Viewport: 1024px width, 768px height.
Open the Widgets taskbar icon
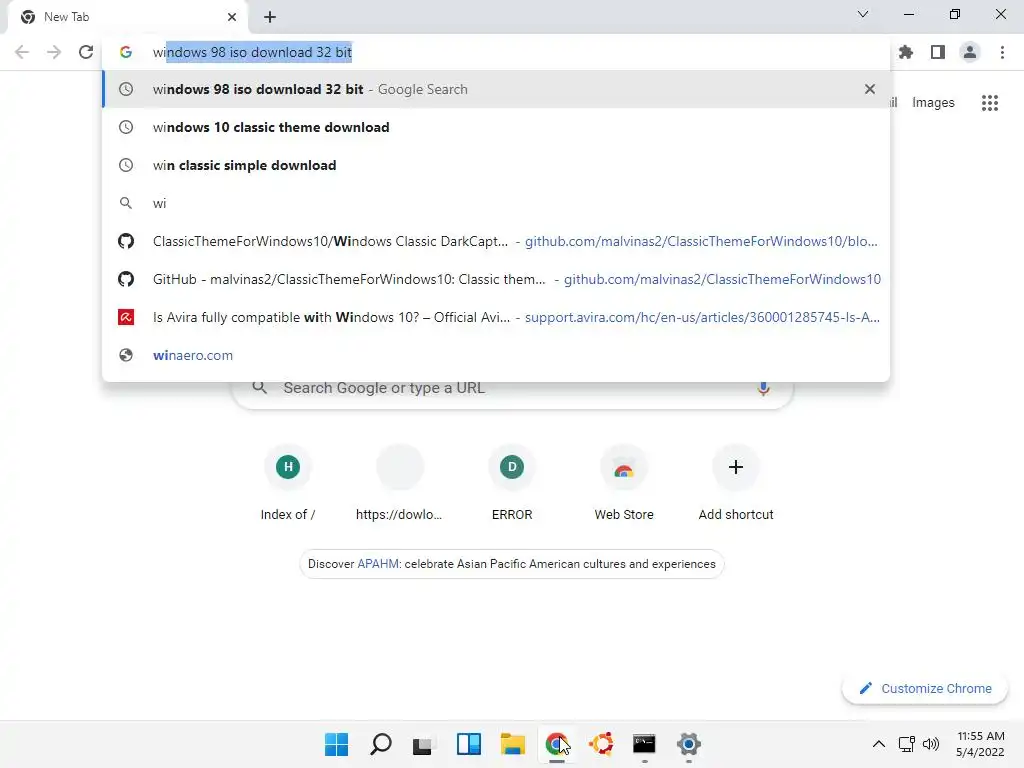click(x=469, y=744)
